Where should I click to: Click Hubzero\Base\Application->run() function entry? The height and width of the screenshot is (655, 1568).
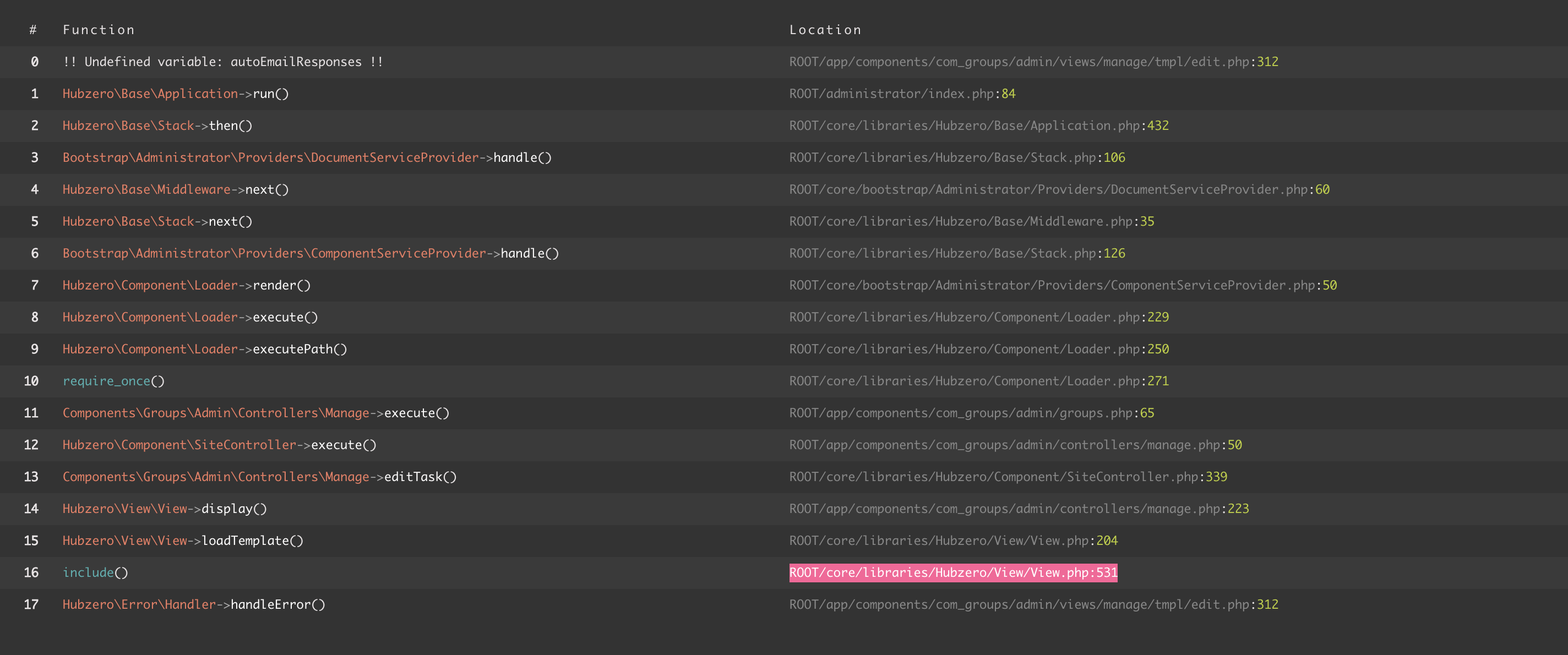point(175,94)
